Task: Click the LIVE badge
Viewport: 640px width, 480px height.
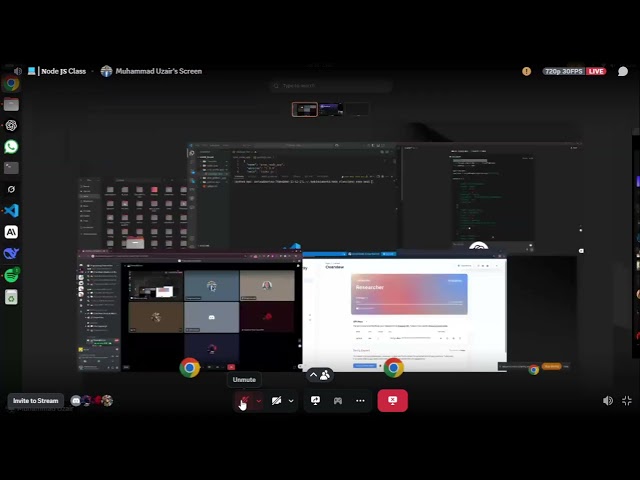Action: pyautogui.click(x=596, y=71)
